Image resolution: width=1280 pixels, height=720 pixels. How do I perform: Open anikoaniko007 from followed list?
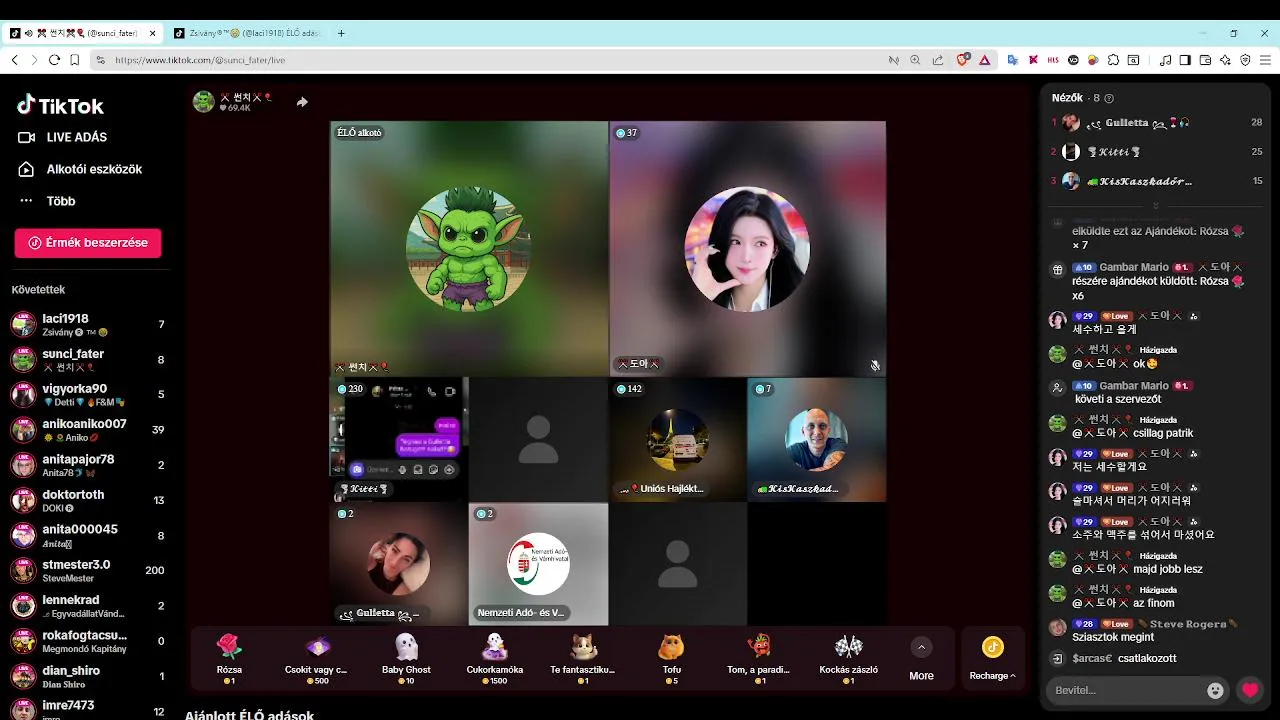(x=88, y=429)
